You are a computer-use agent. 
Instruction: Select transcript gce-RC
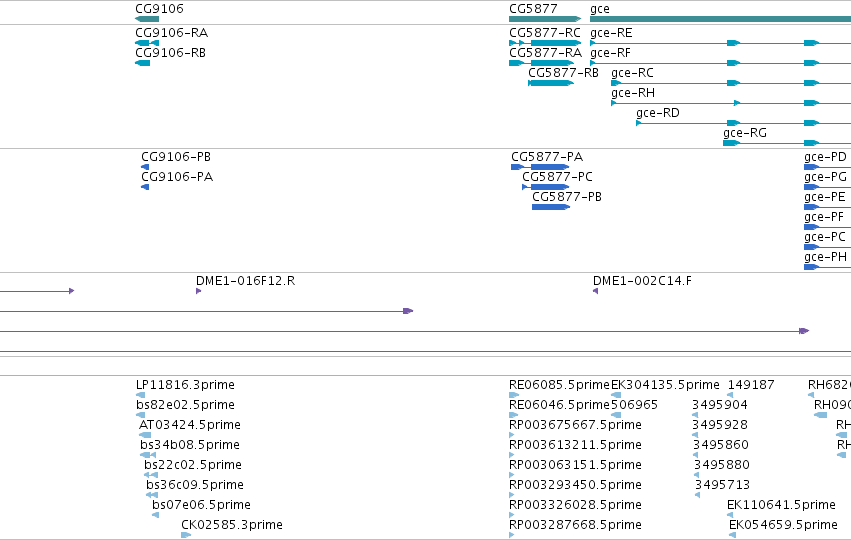point(731,83)
